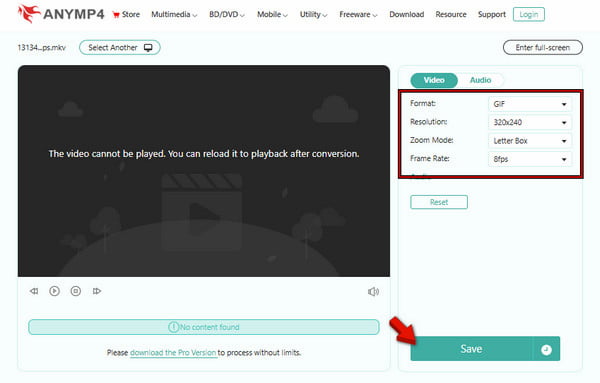
Task: Expand the Freeware menu
Action: (x=358, y=15)
